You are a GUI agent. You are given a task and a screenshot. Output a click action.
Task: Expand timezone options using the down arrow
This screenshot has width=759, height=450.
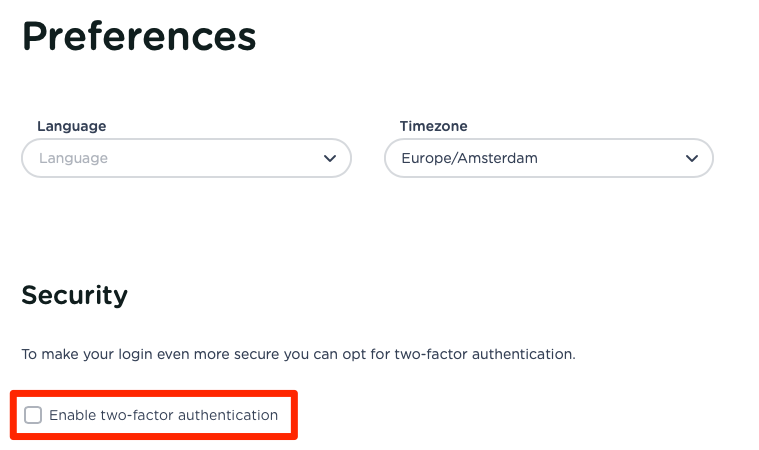[x=691, y=158]
